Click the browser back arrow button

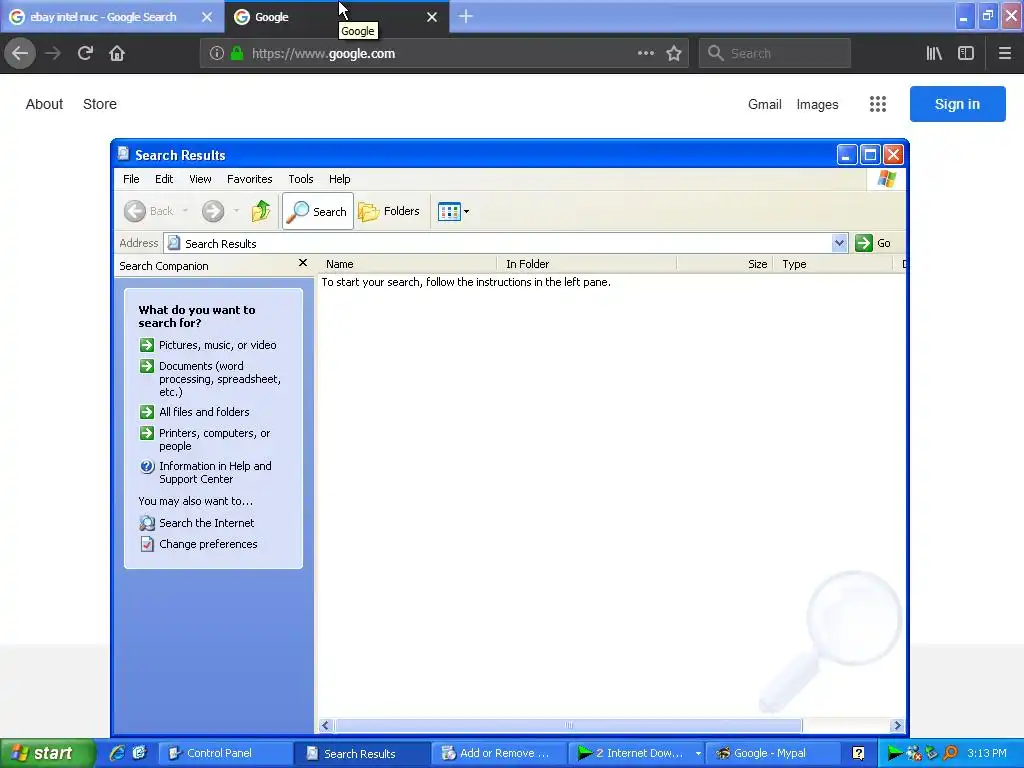20,53
